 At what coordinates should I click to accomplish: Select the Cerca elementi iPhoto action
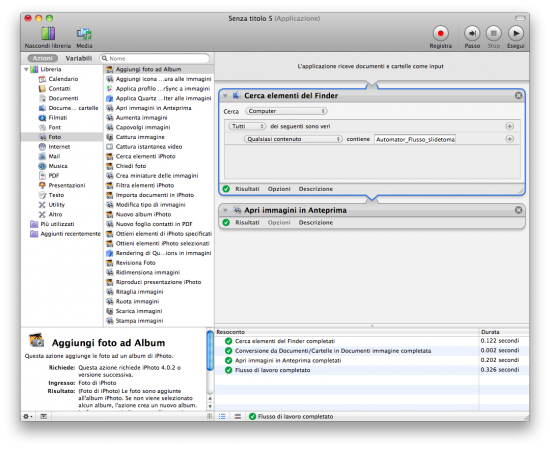146,156
